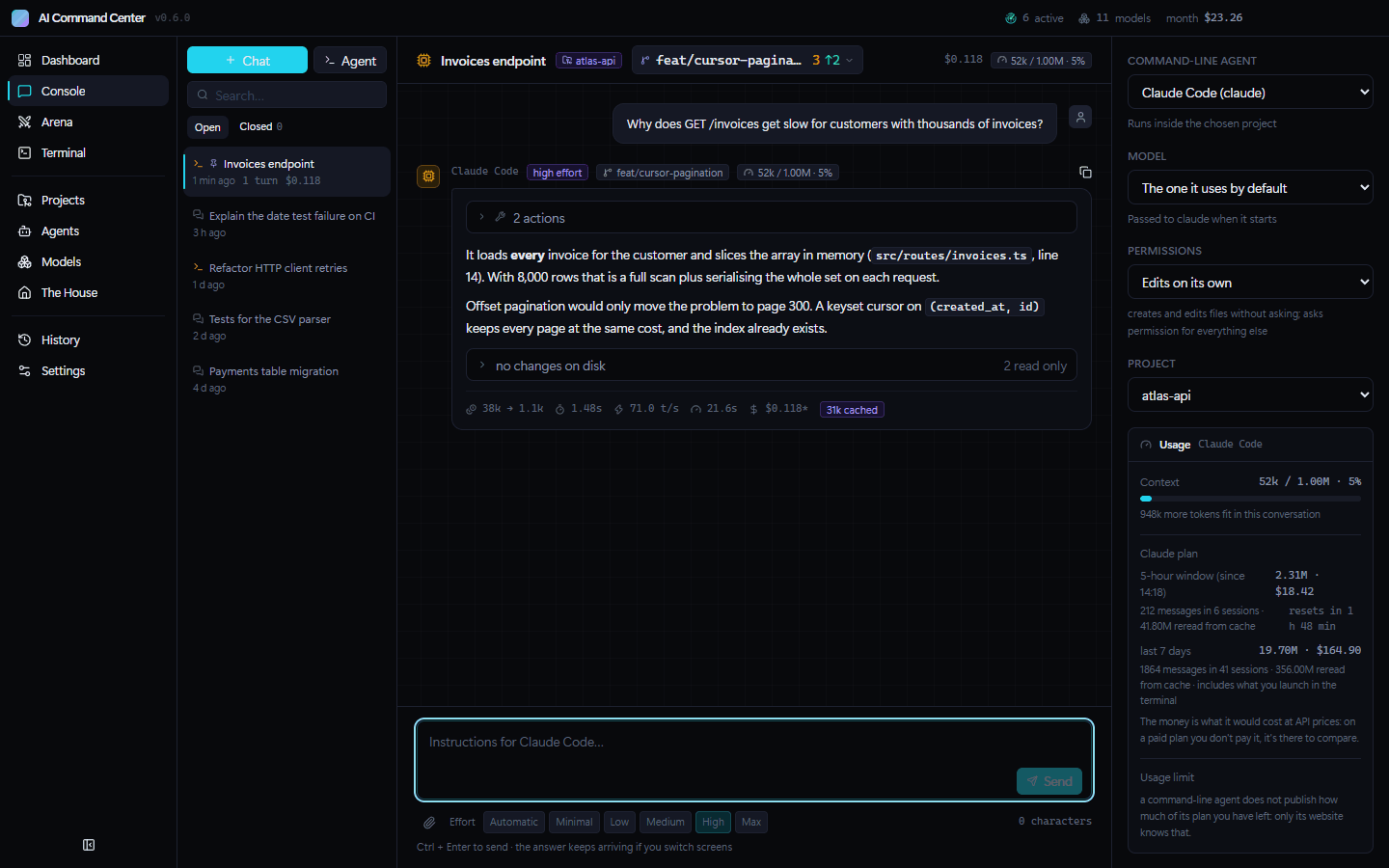Image resolution: width=1389 pixels, height=868 pixels.
Task: Set effort to Max
Action: (x=751, y=822)
